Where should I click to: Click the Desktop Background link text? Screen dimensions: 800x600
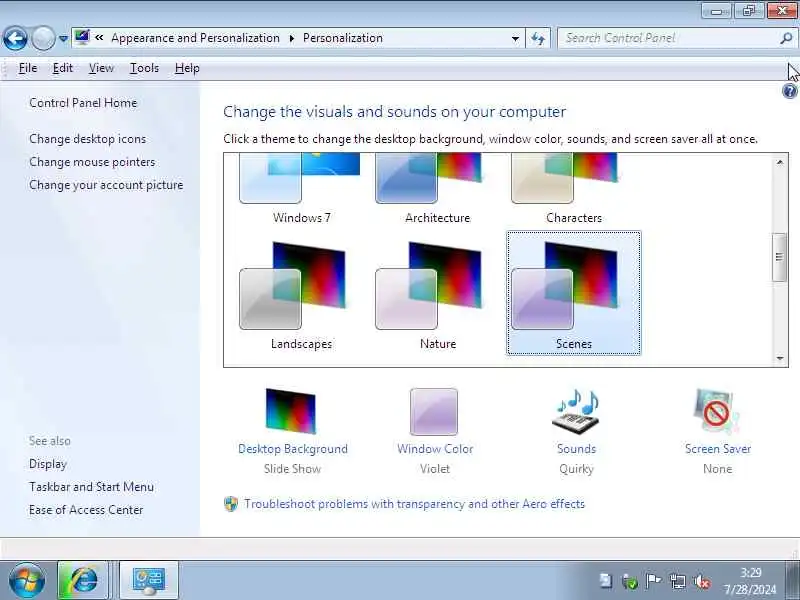[293, 449]
